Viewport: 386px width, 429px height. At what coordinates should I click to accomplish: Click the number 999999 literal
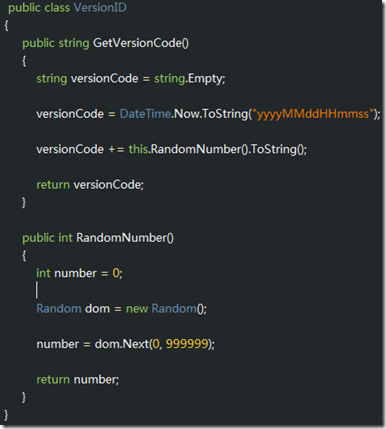point(187,344)
